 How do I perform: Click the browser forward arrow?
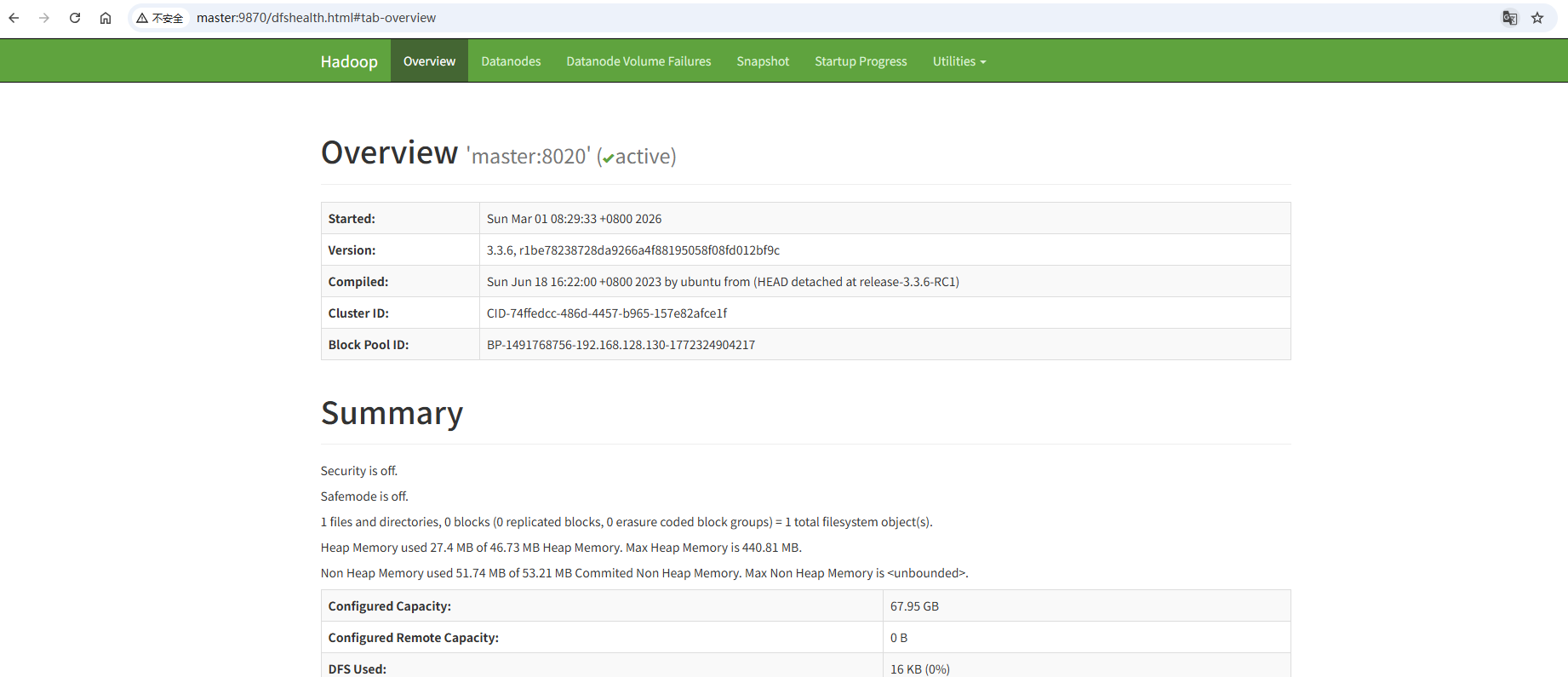44,18
